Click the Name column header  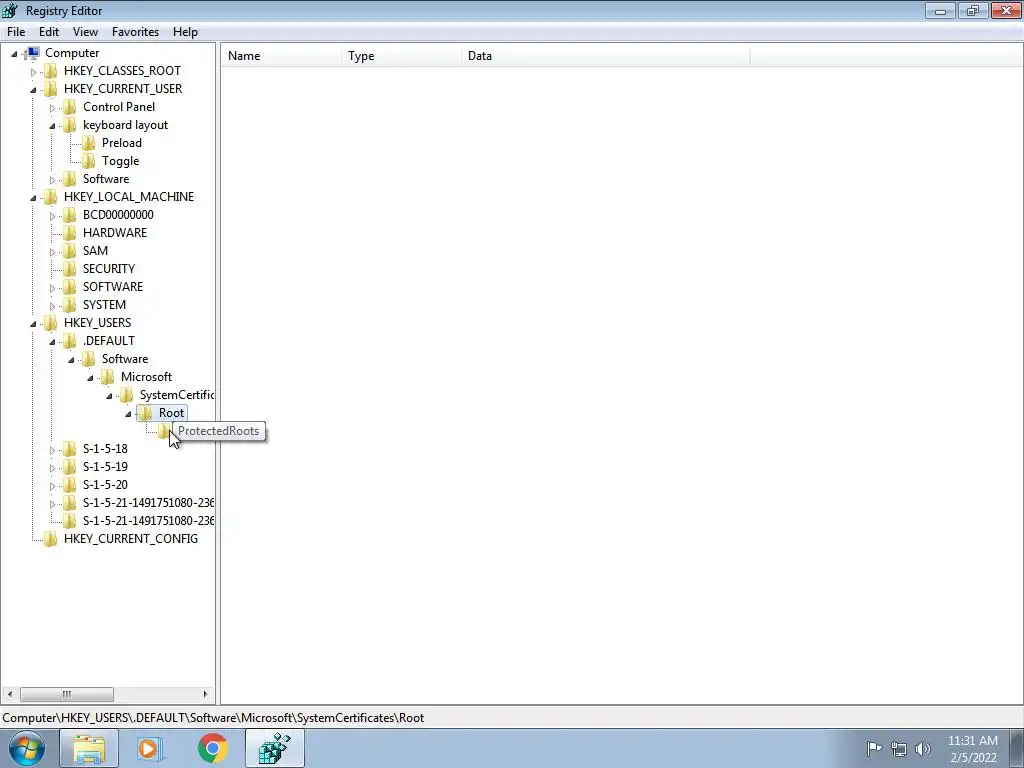(x=281, y=56)
